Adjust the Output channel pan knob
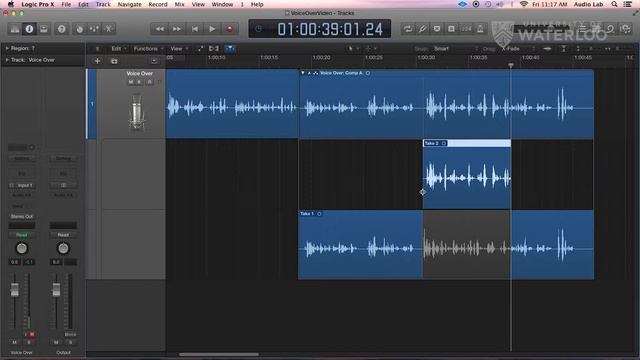This screenshot has height=360, width=640. 63,248
